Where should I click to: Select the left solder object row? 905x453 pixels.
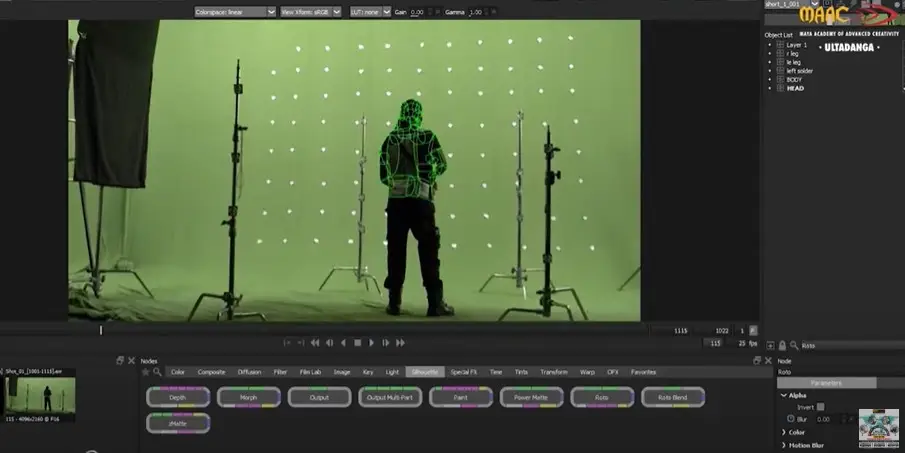click(x=799, y=71)
